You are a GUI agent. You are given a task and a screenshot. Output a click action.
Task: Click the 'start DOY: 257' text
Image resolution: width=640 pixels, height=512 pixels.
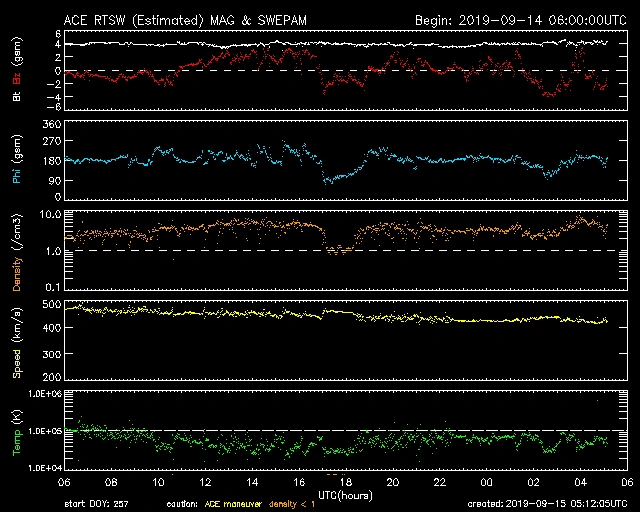tap(98, 503)
